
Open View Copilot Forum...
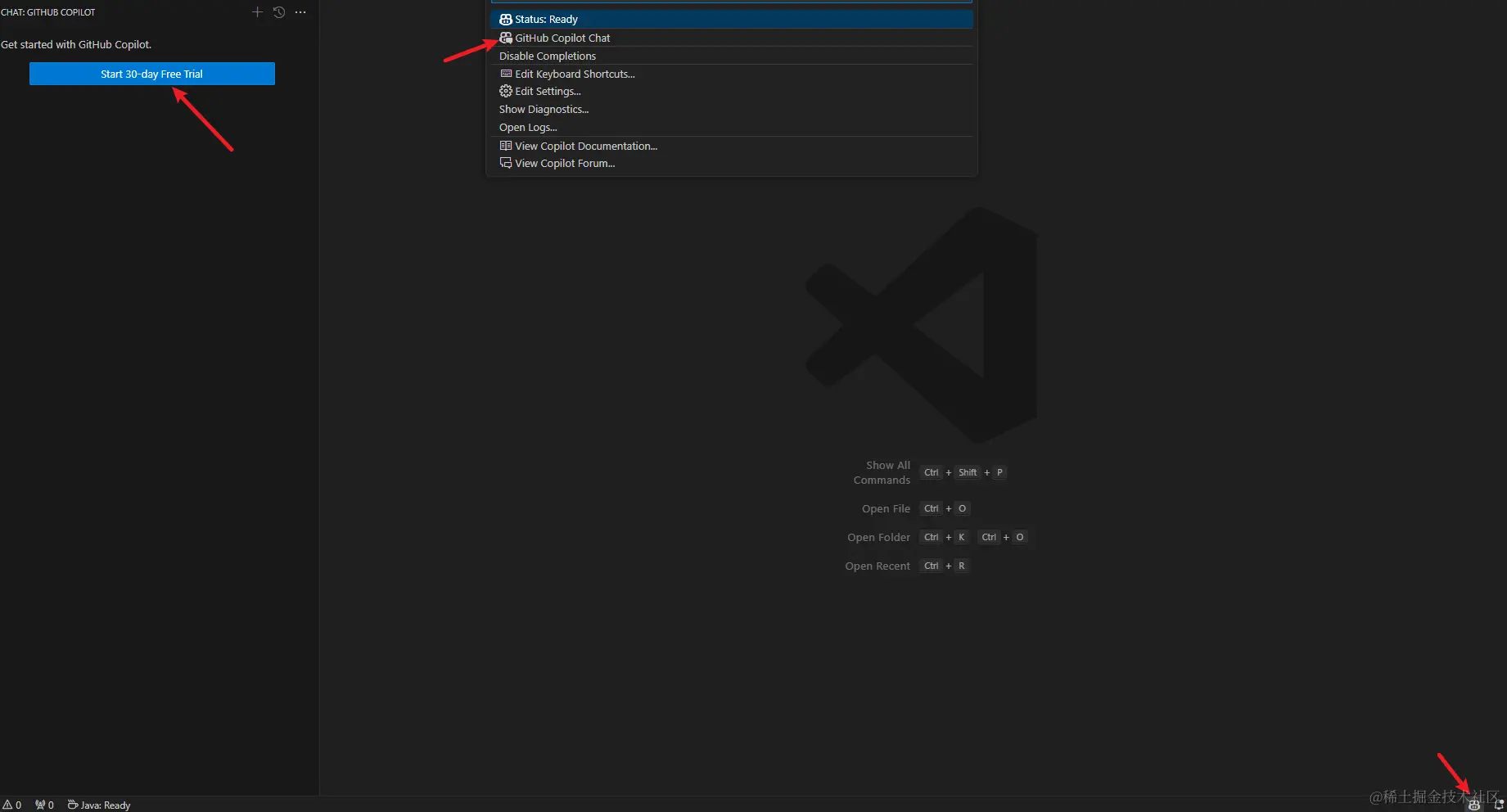pos(732,163)
